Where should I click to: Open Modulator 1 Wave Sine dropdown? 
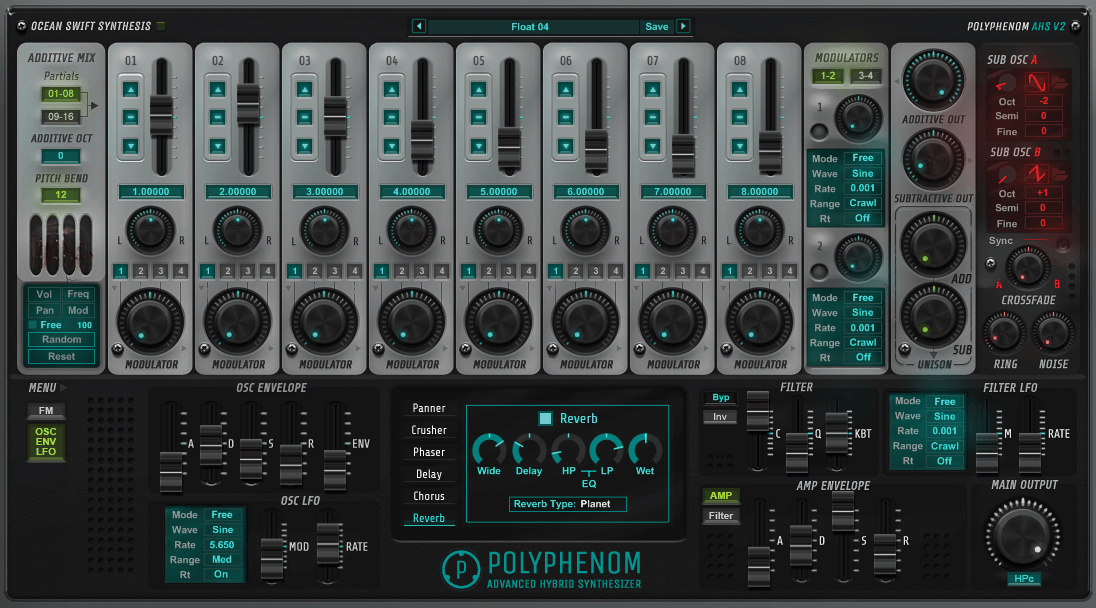pos(863,173)
